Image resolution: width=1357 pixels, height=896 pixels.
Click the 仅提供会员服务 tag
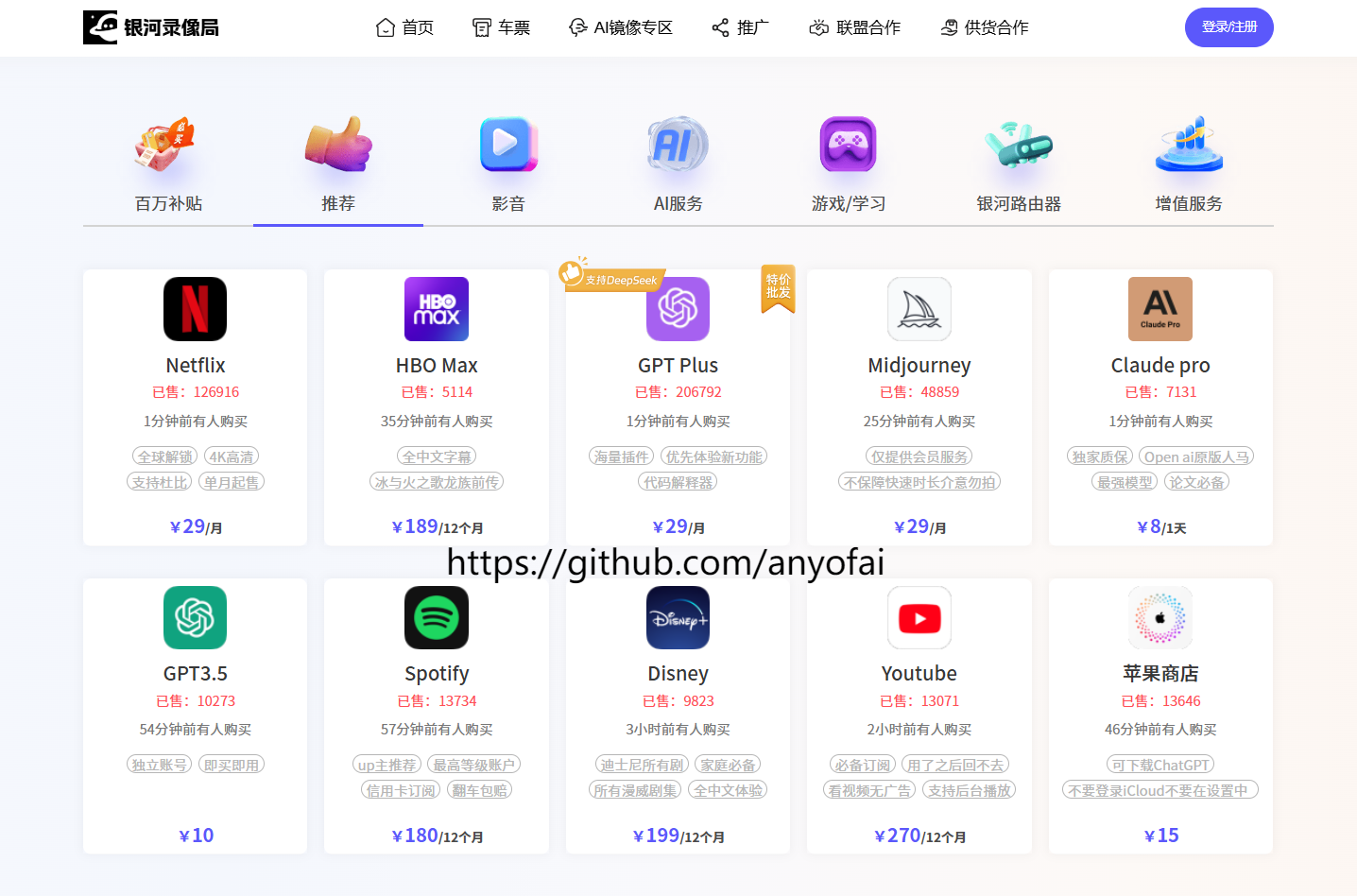[919, 457]
